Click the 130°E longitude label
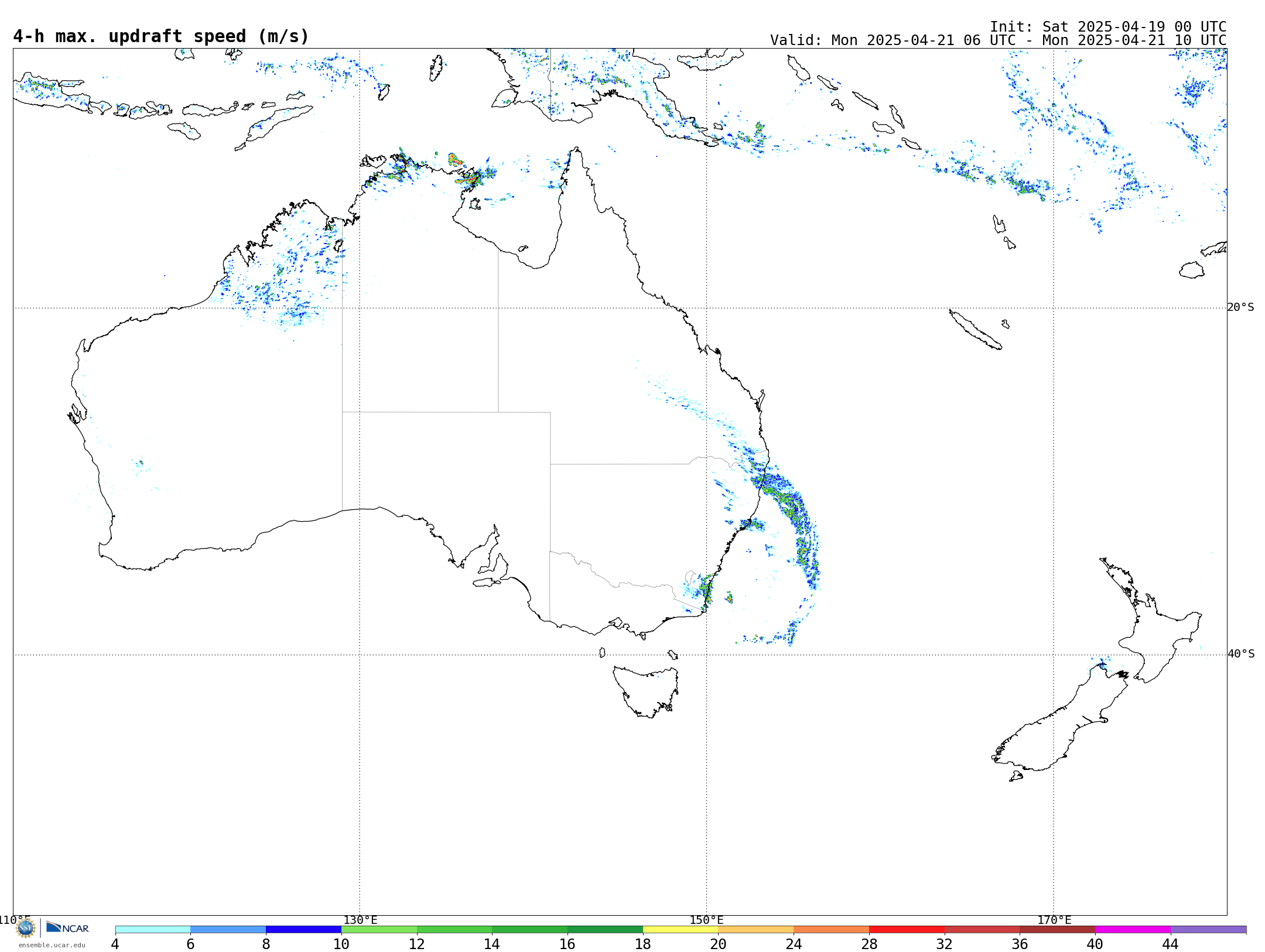Viewport: 1265px width, 952px height. coord(360,920)
